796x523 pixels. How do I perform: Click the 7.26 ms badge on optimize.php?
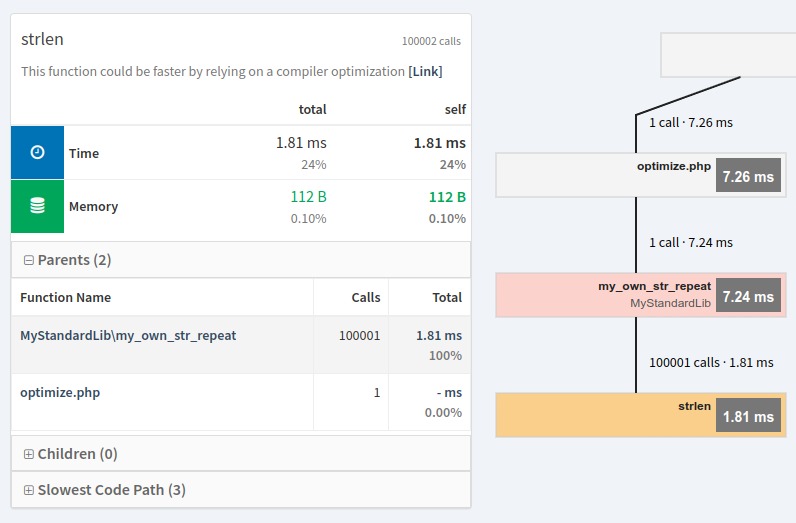tap(748, 175)
